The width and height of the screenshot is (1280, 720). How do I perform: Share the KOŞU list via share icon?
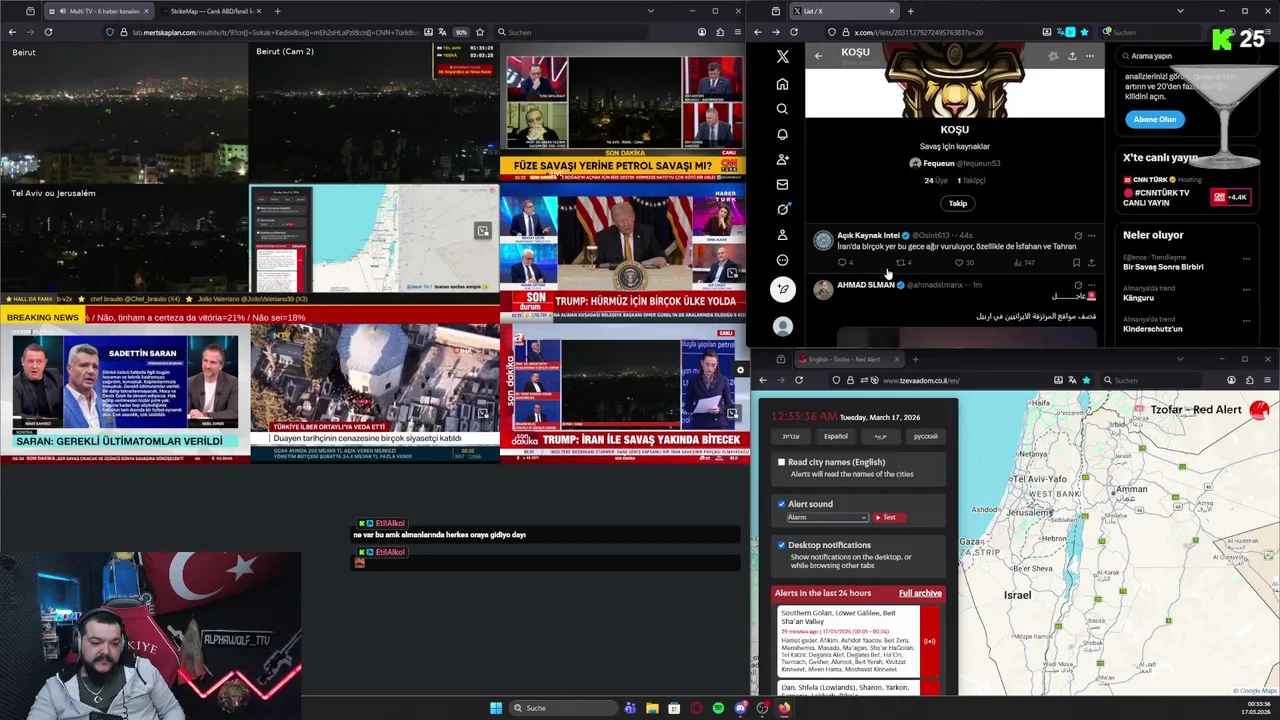tap(1072, 56)
